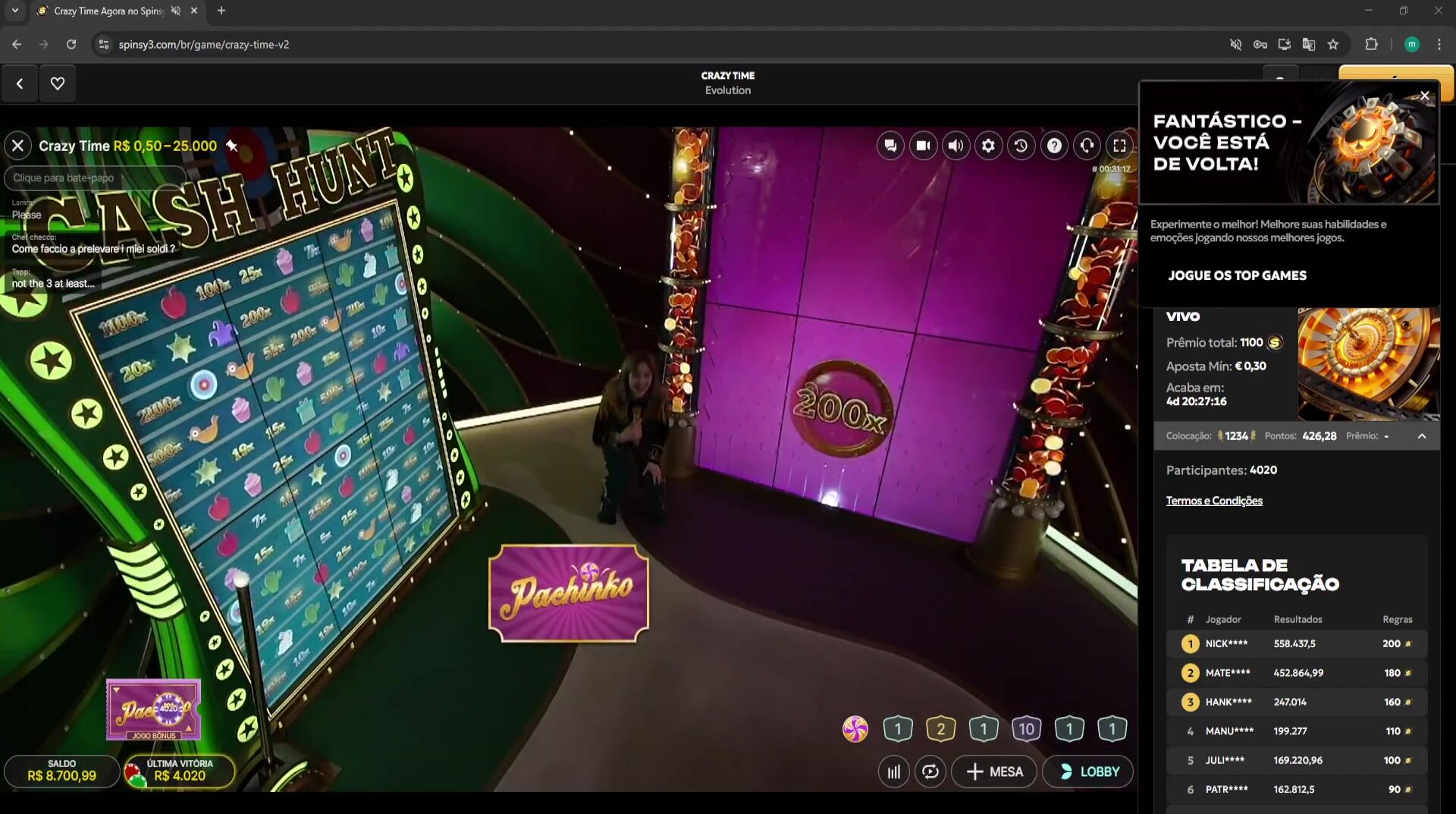This screenshot has width=1456, height=814.
Task: Mute the game sound speaker icon
Action: (x=955, y=146)
